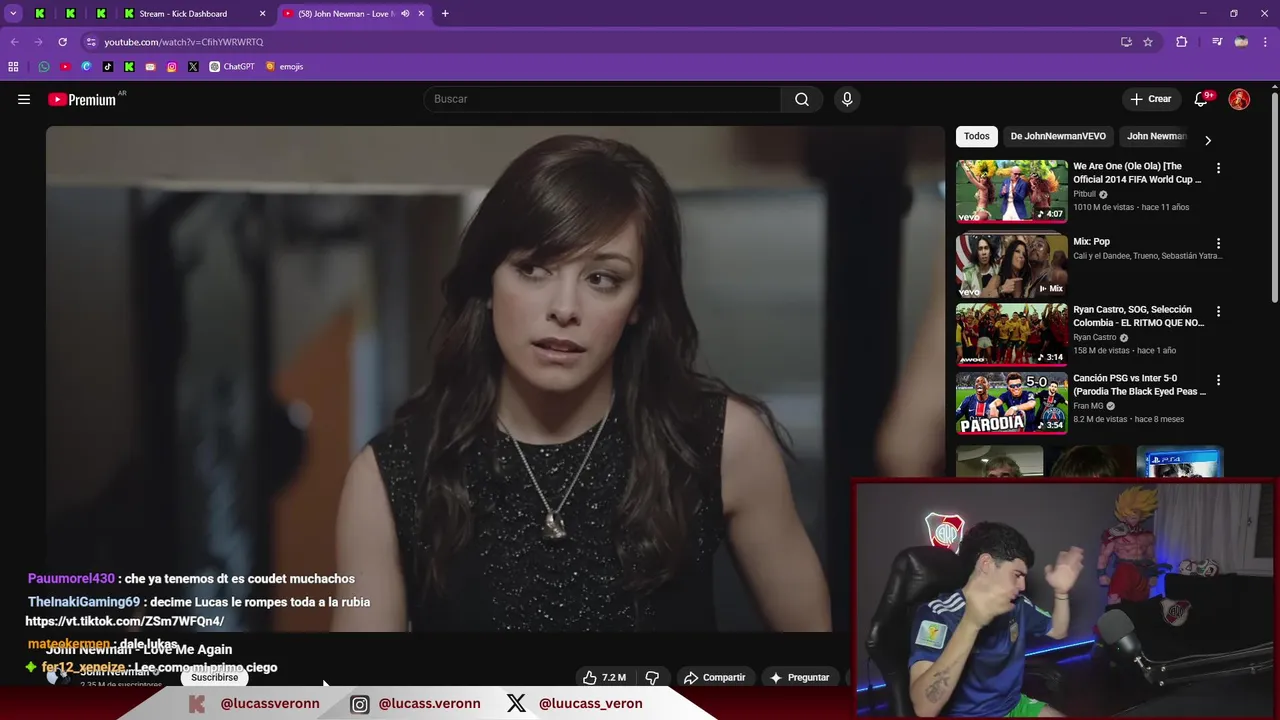Image resolution: width=1280 pixels, height=720 pixels.
Task: Open the Chrome profile avatar
Action: pyautogui.click(x=1241, y=42)
